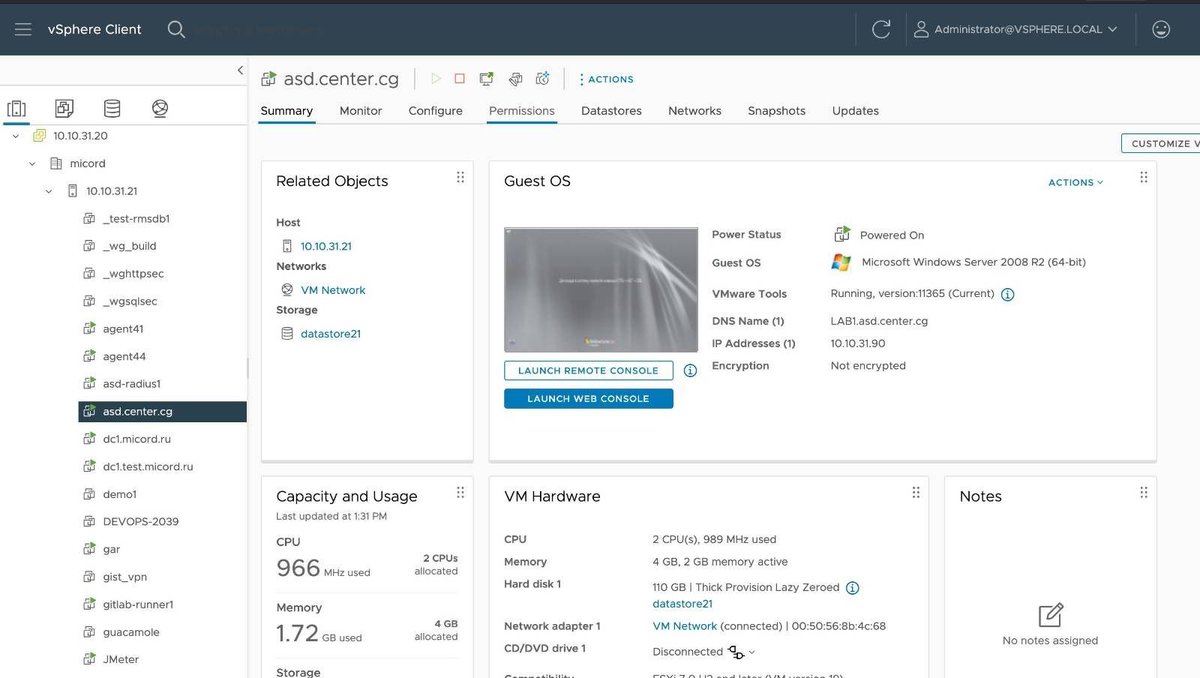Select _wghttpsec VM in tree

[x=133, y=273]
